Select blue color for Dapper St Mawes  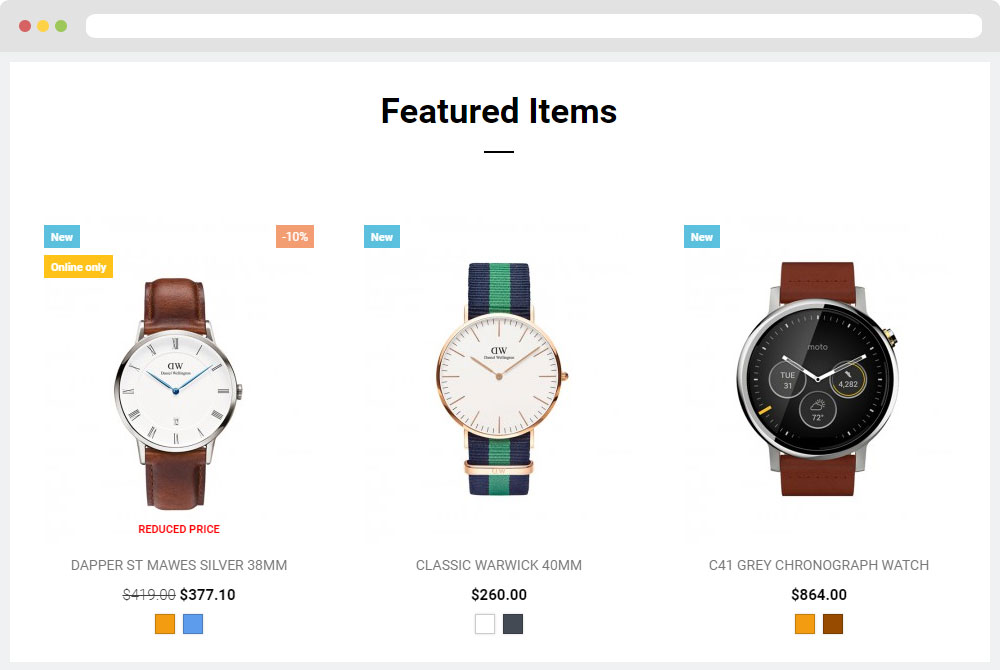point(193,624)
